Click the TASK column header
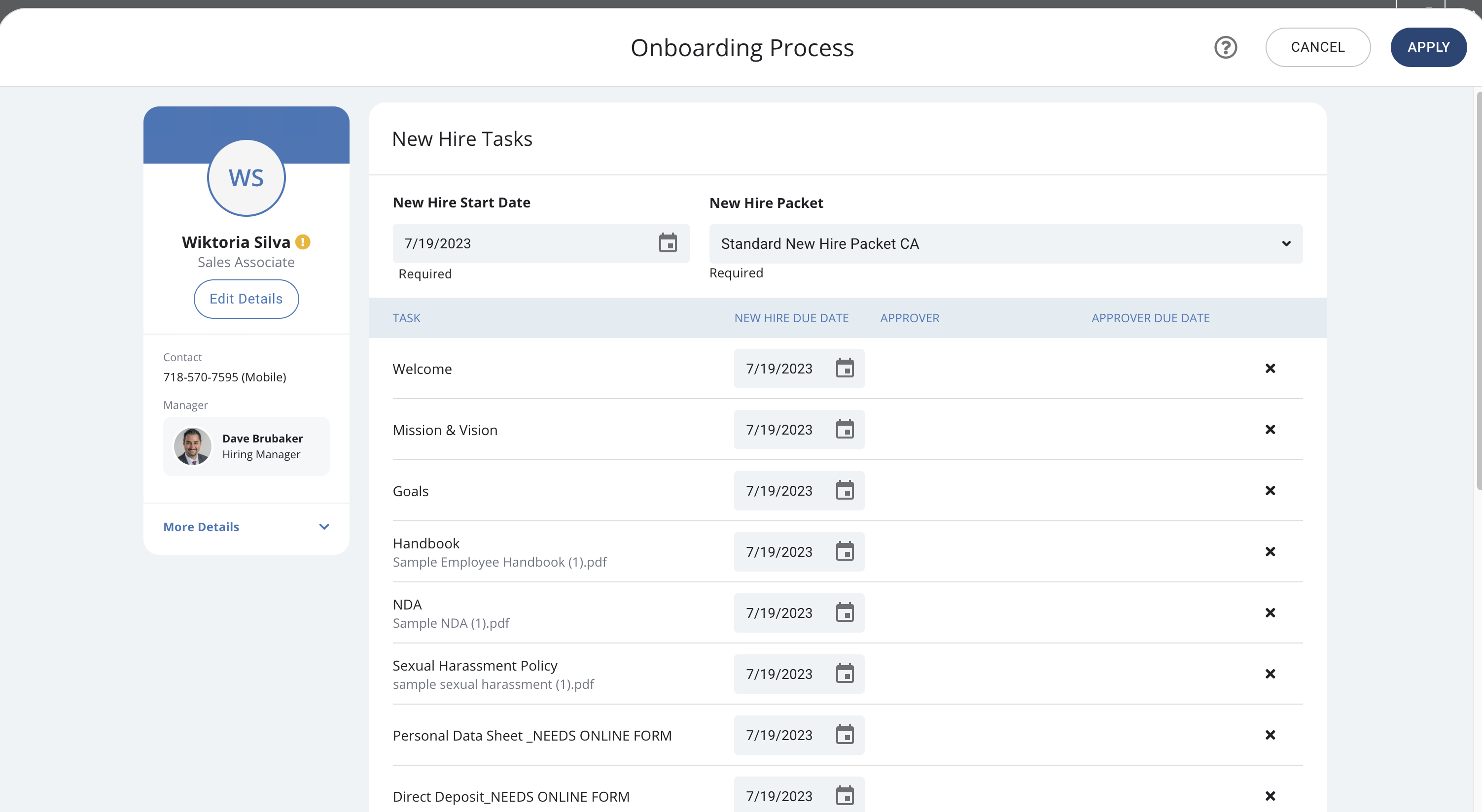 [x=406, y=318]
